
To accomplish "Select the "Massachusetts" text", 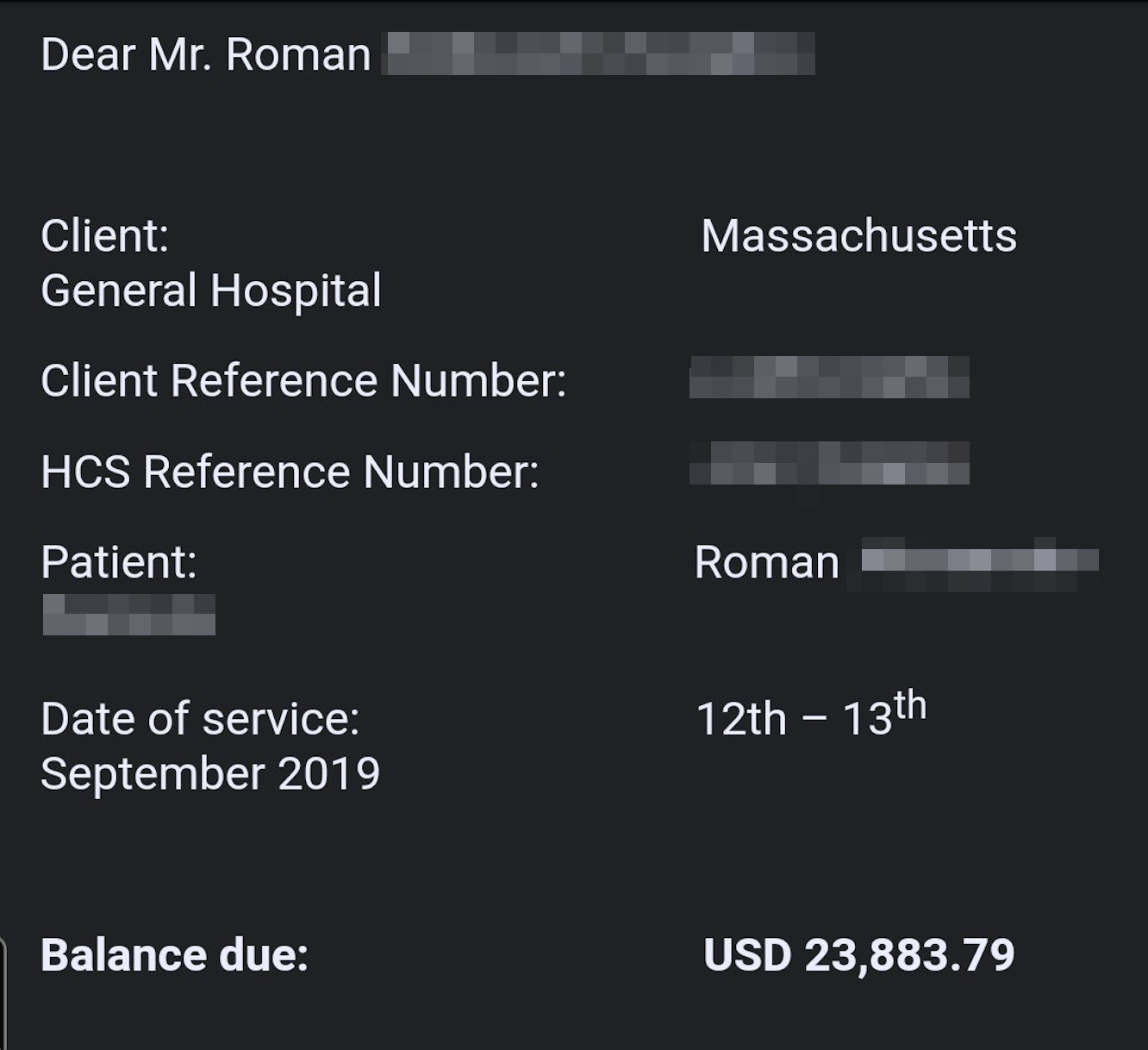I will (858, 236).
